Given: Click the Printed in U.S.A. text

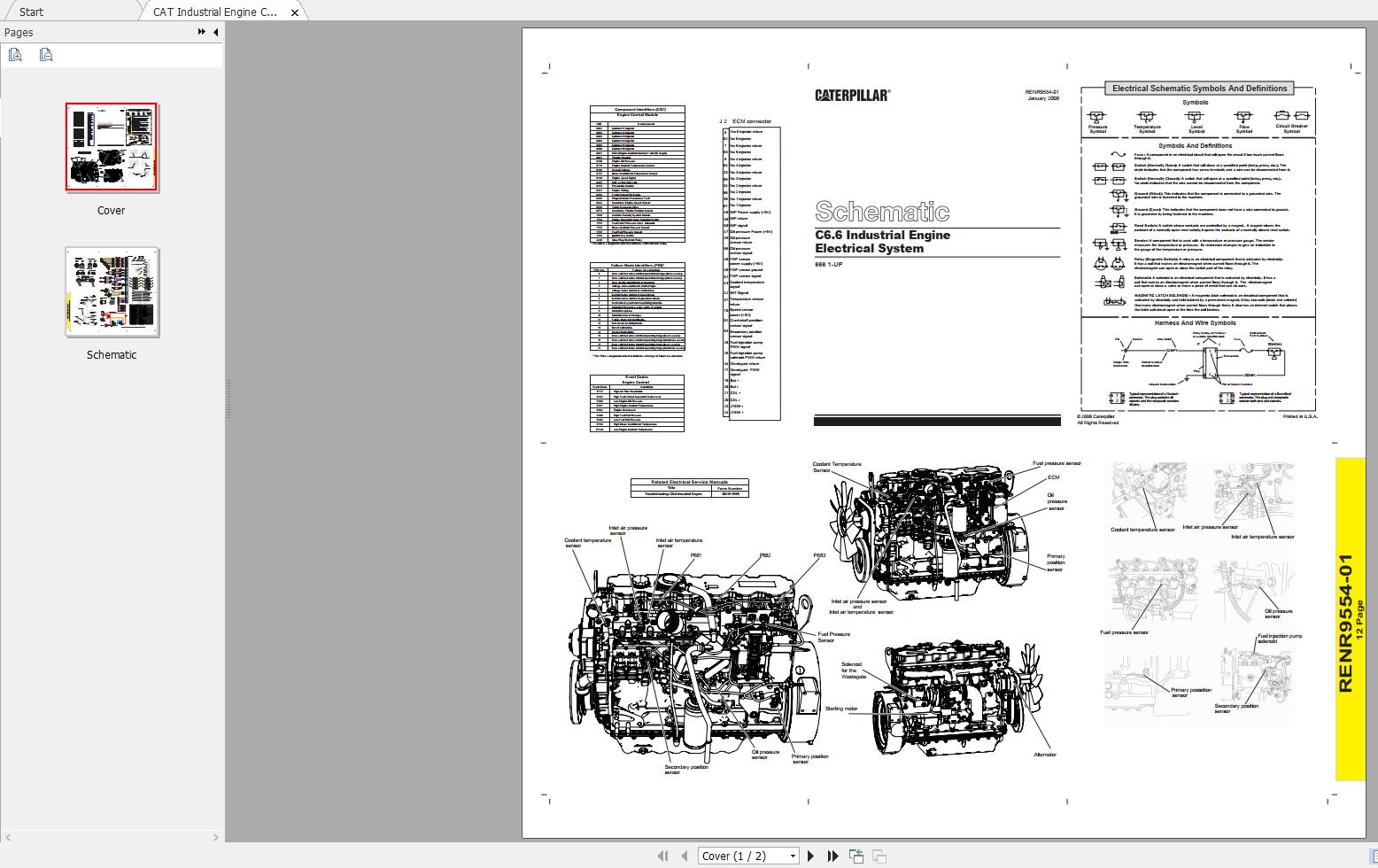Looking at the screenshot, I should pyautogui.click(x=1300, y=416).
